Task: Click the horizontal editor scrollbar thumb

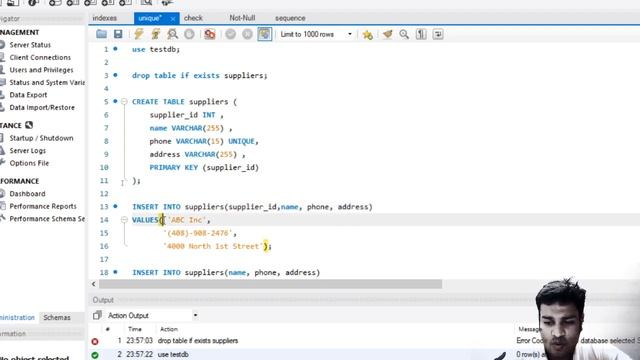Action: 270,284
